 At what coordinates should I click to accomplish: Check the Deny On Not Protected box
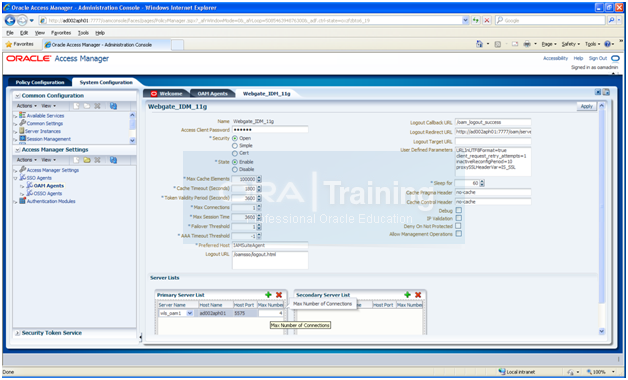coord(459,226)
